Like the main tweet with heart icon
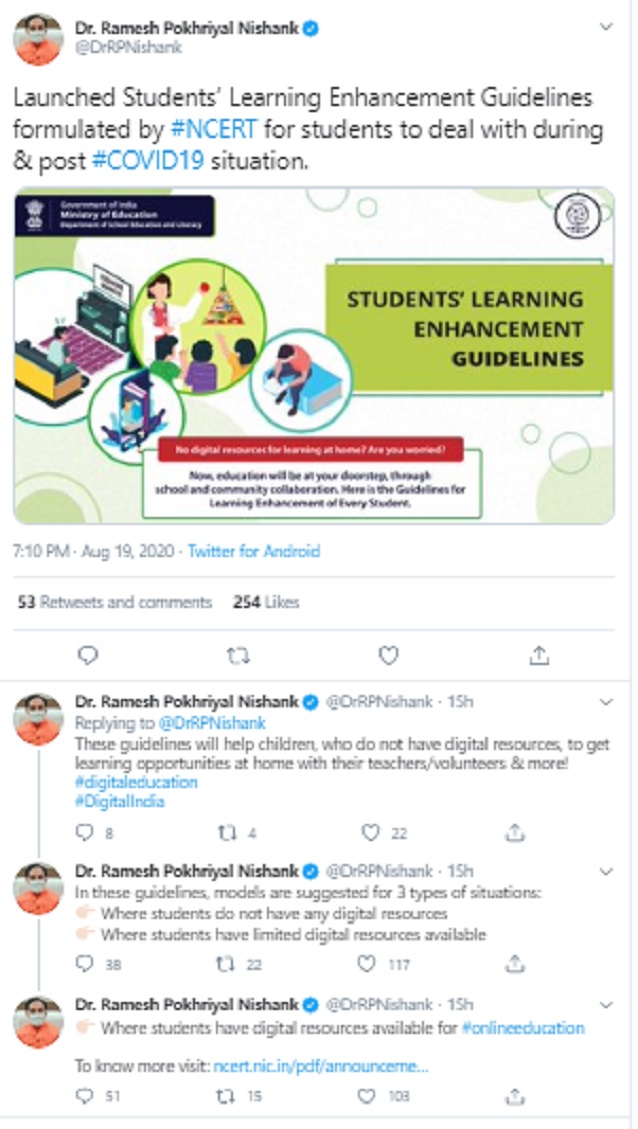The width and height of the screenshot is (638, 1129). click(x=389, y=655)
